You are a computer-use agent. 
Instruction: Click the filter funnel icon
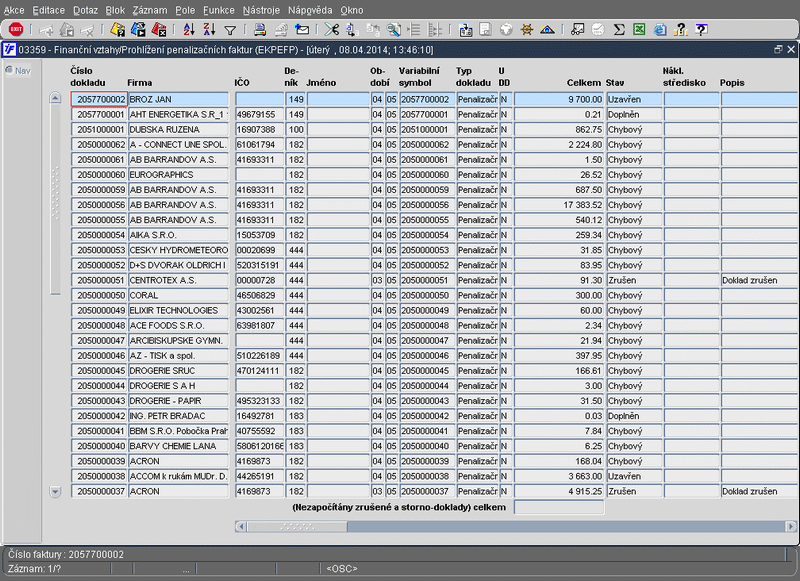pyautogui.click(x=230, y=30)
